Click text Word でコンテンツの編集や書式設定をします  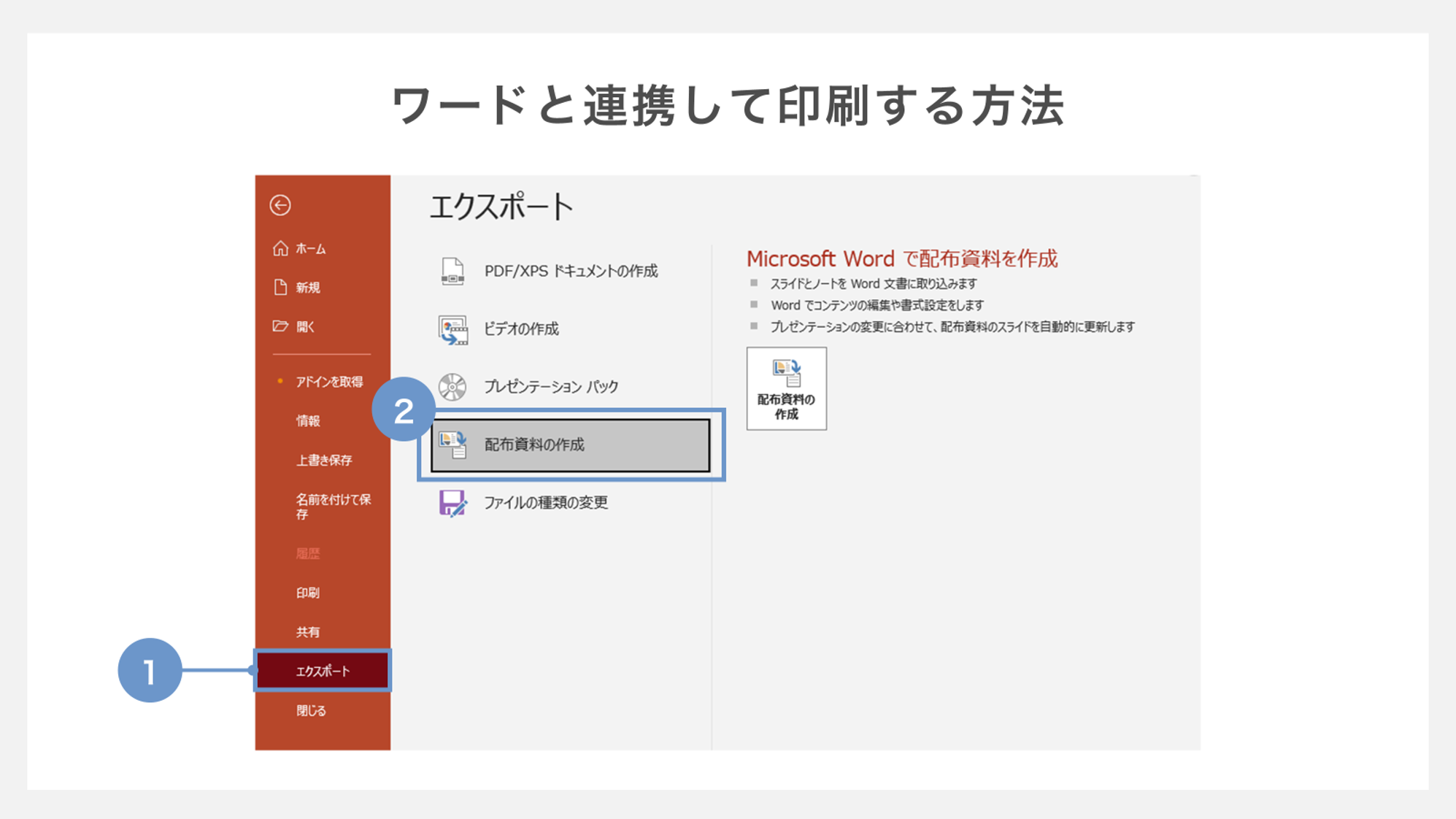877,305
